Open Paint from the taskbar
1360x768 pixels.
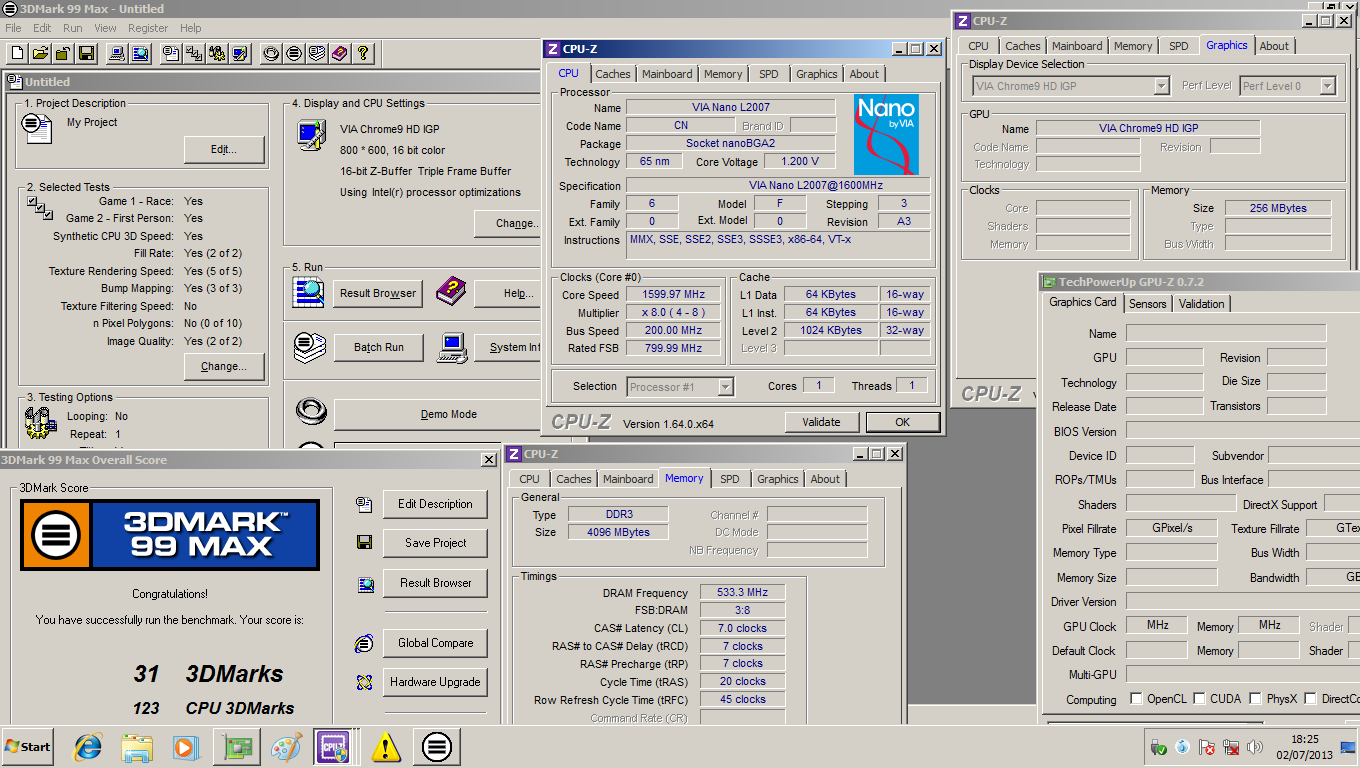287,747
